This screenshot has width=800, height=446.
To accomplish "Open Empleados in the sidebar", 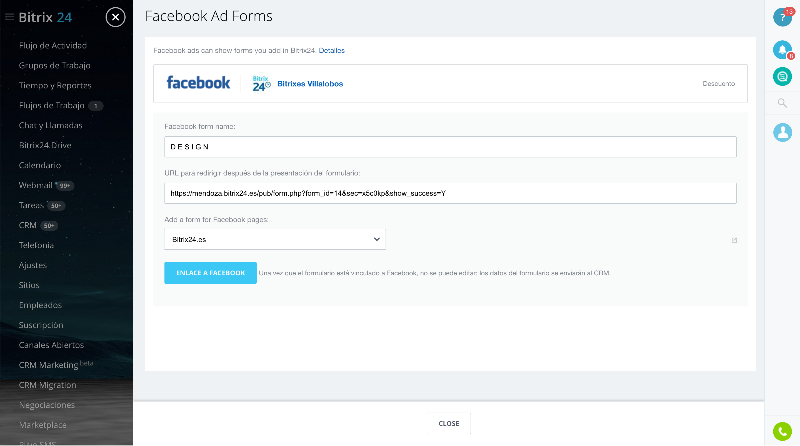I will [40, 305].
